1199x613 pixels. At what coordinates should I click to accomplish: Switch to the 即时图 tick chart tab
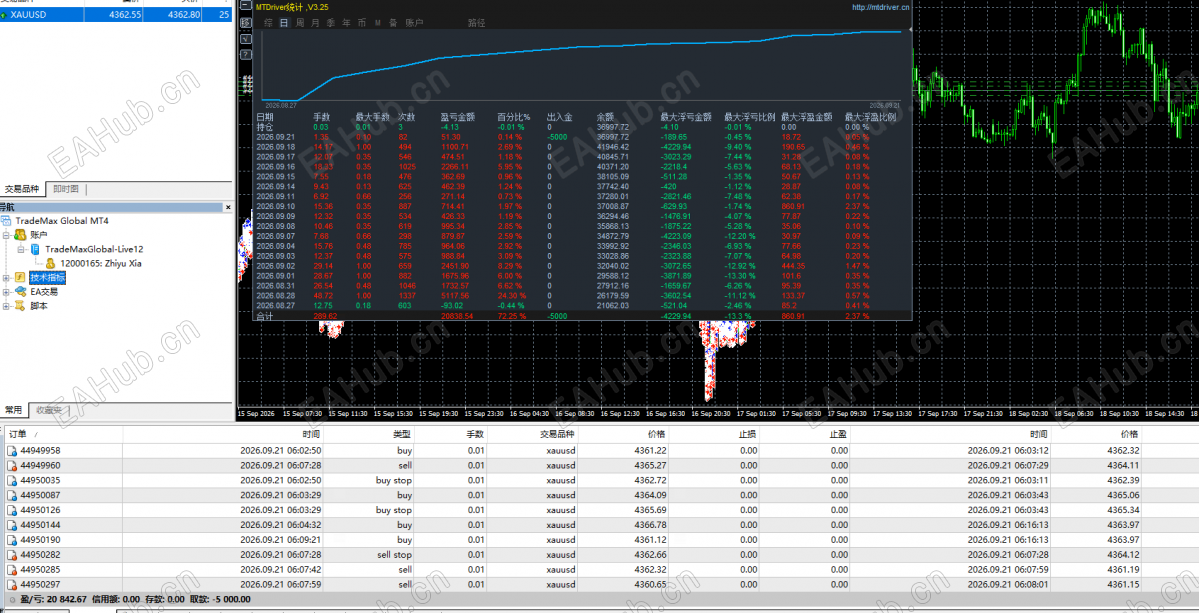(x=66, y=190)
